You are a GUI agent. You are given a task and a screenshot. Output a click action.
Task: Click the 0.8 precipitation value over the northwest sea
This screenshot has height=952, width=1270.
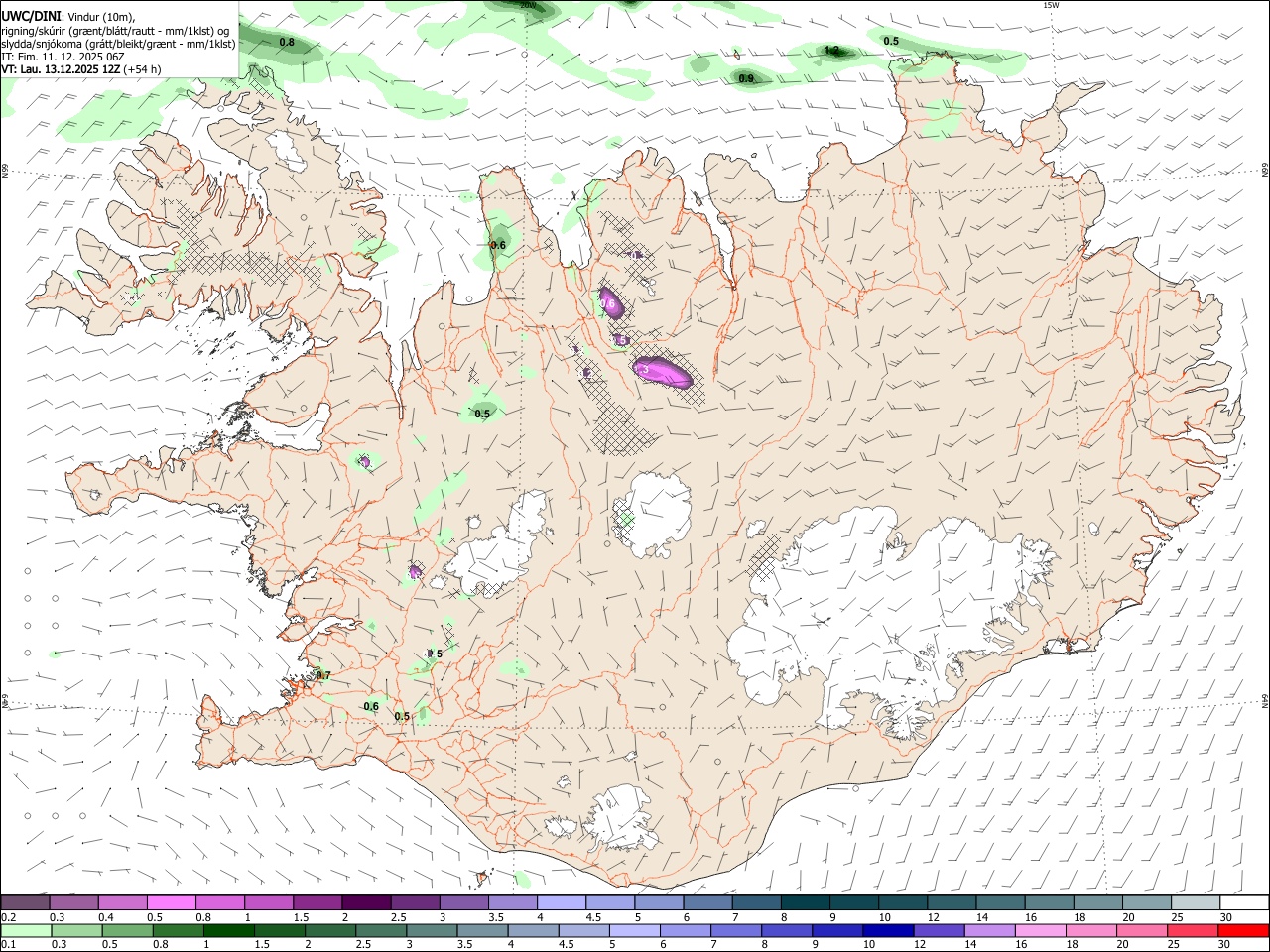(287, 42)
